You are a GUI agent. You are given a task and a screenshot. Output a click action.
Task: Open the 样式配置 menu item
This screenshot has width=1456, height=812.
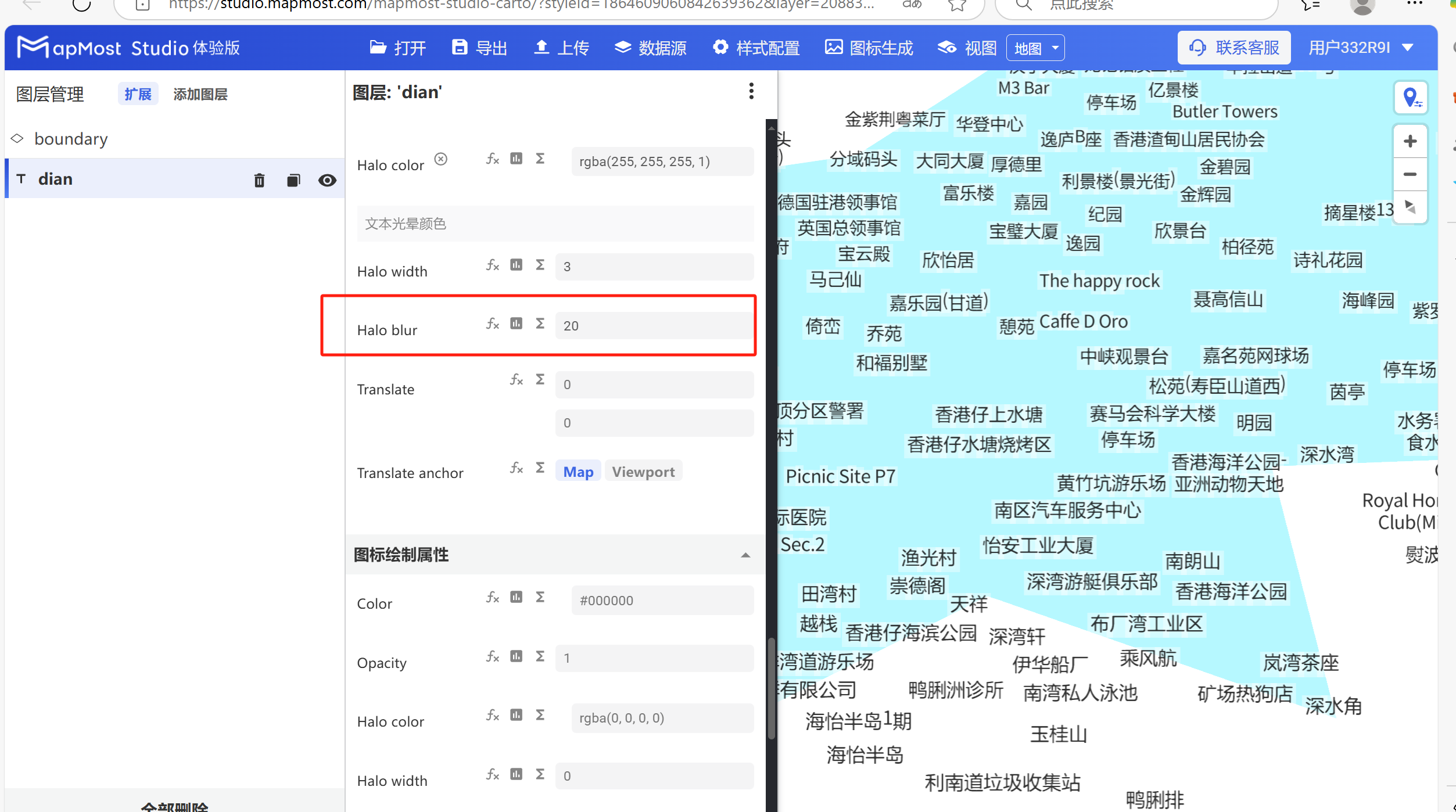[x=755, y=47]
